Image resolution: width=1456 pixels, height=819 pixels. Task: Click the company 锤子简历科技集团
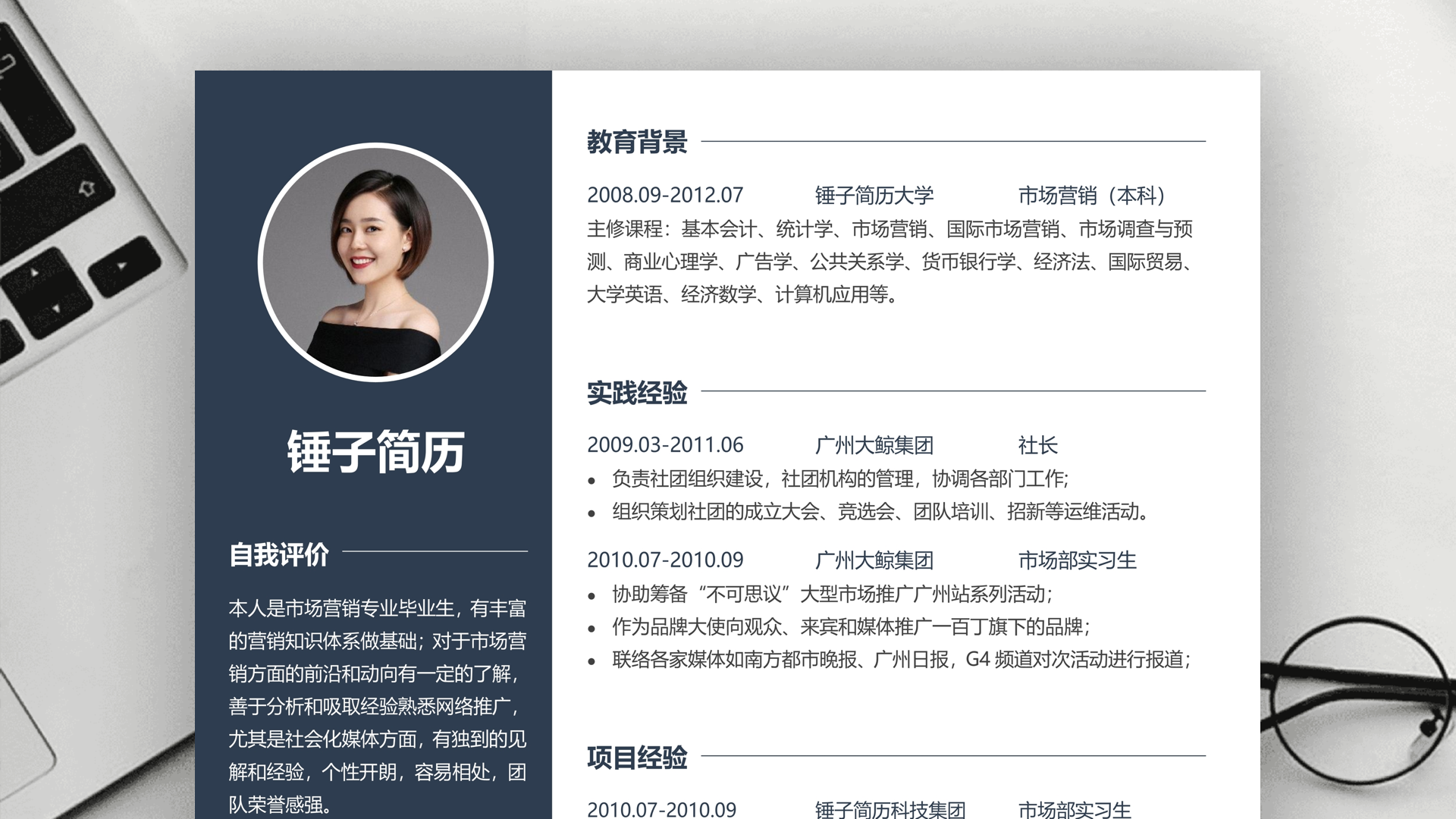click(890, 809)
